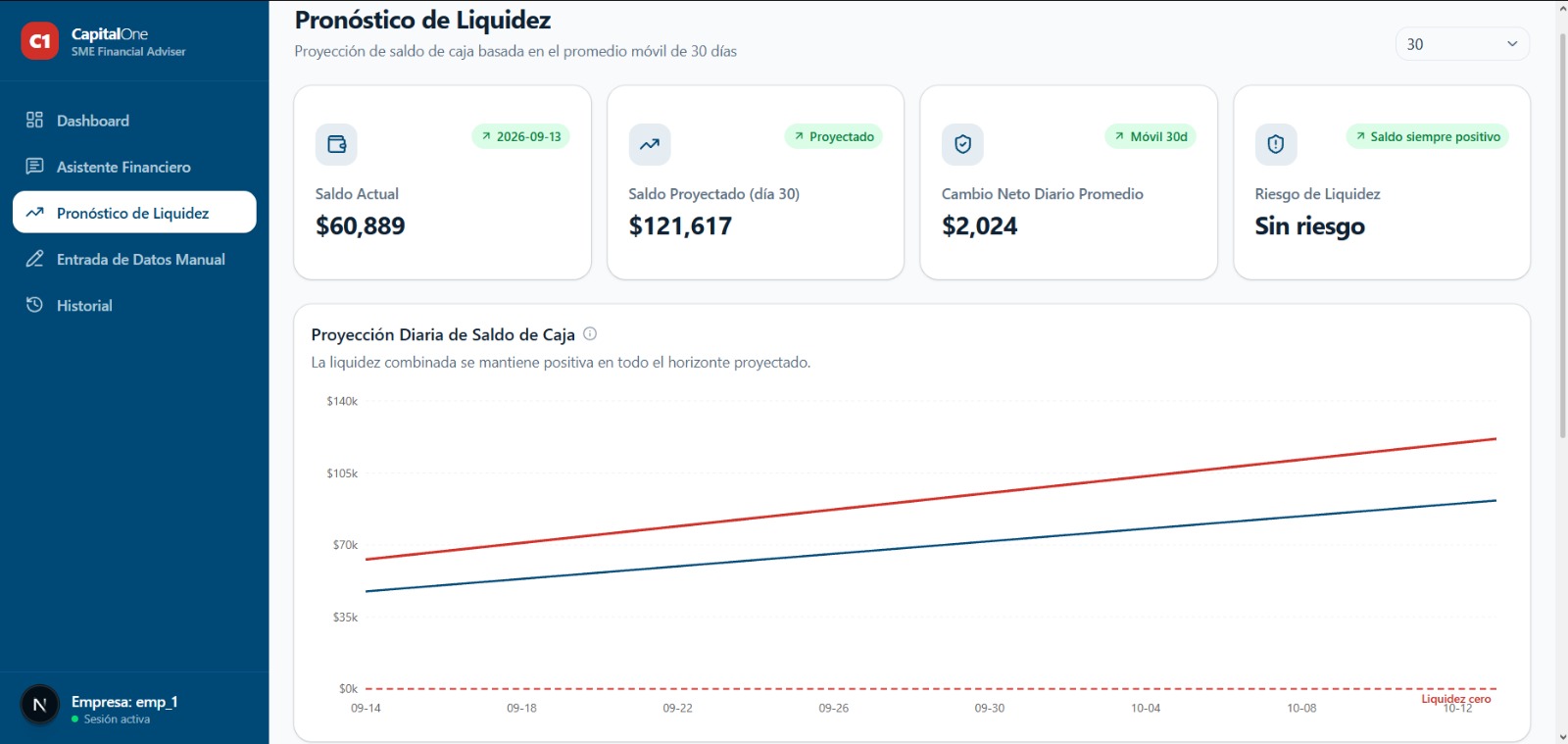Click the Móvil 30d badge
Image resolution: width=1568 pixels, height=744 pixels.
click(1151, 136)
